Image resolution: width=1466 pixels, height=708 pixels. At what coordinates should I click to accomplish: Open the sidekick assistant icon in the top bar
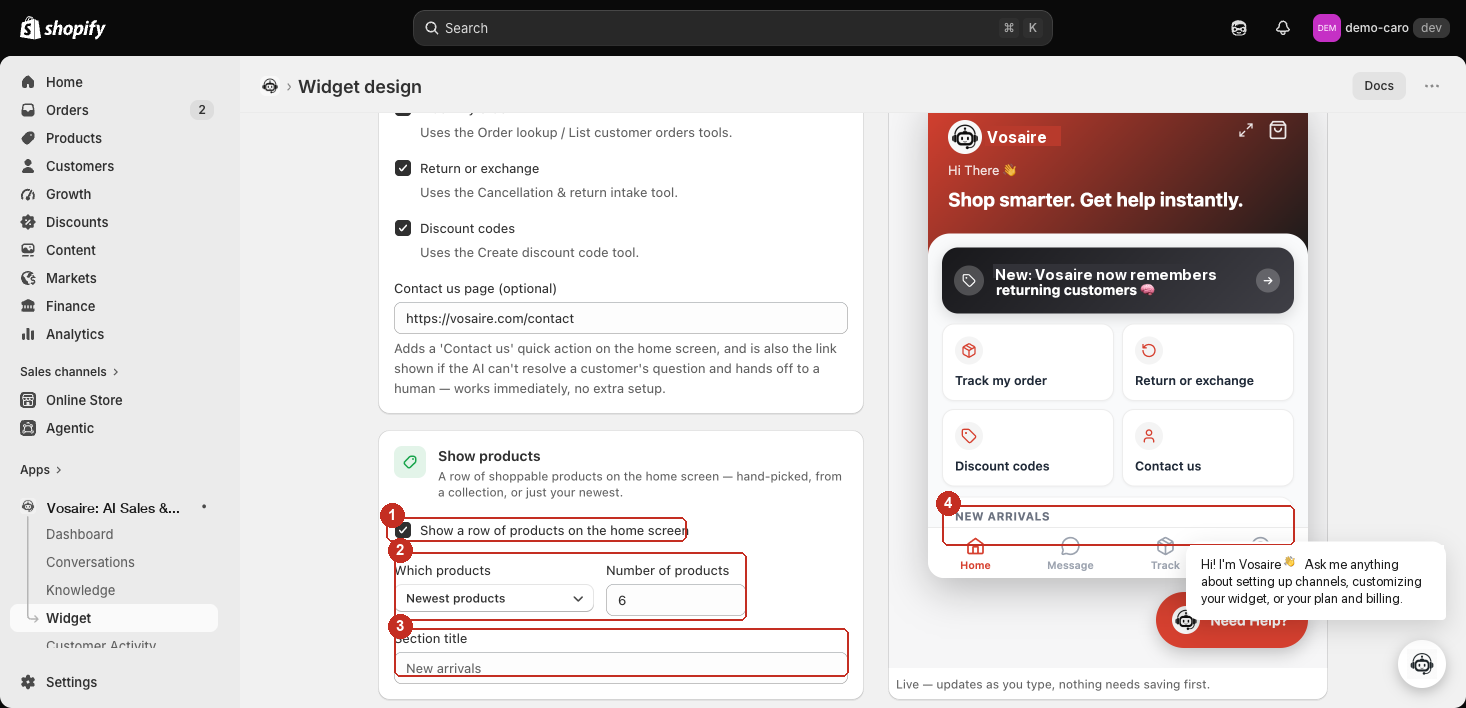[1239, 28]
